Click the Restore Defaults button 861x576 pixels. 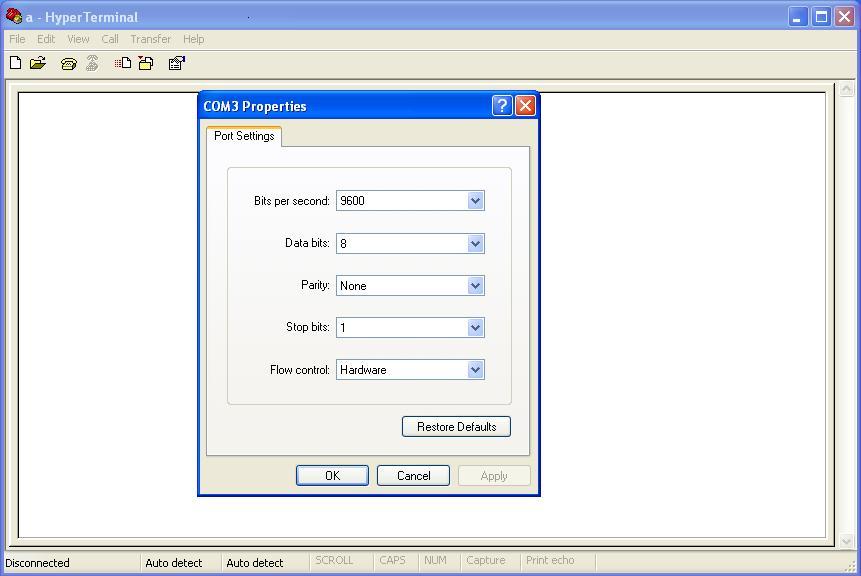pyautogui.click(x=456, y=427)
